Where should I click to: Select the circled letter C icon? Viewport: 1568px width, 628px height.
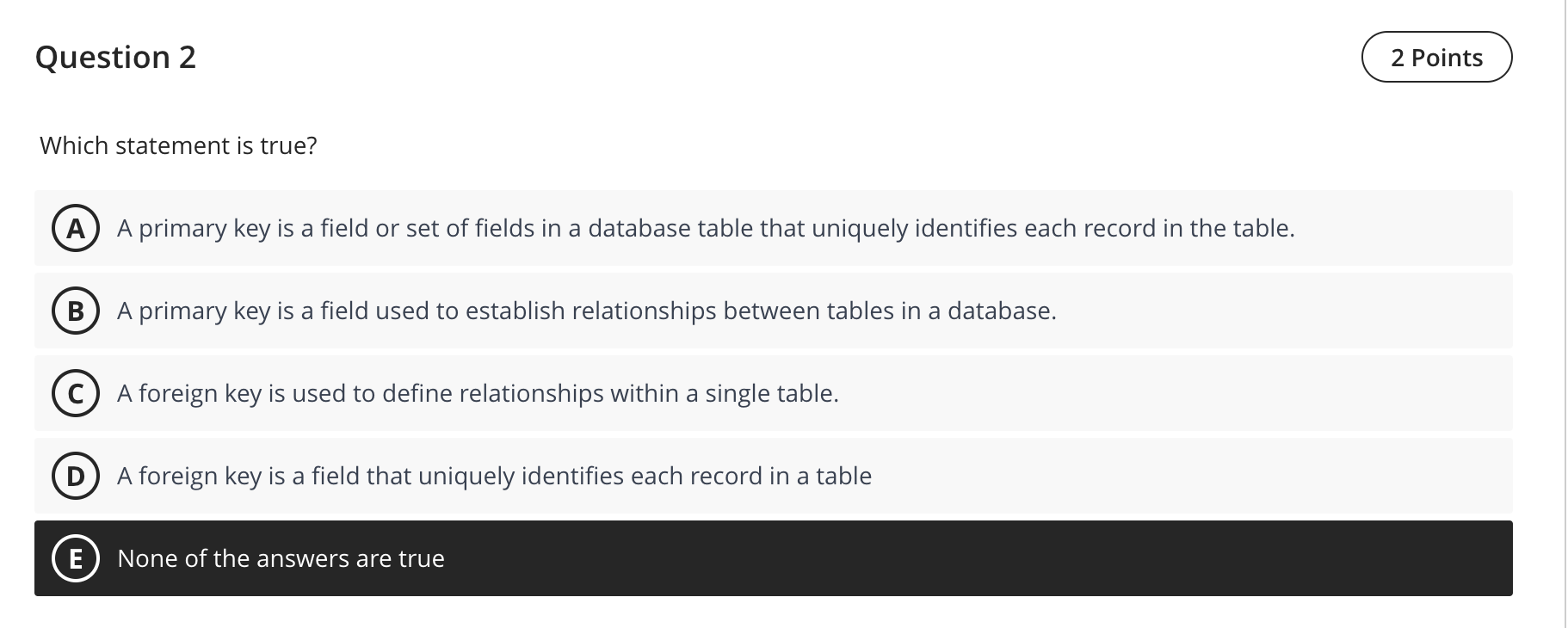76,394
